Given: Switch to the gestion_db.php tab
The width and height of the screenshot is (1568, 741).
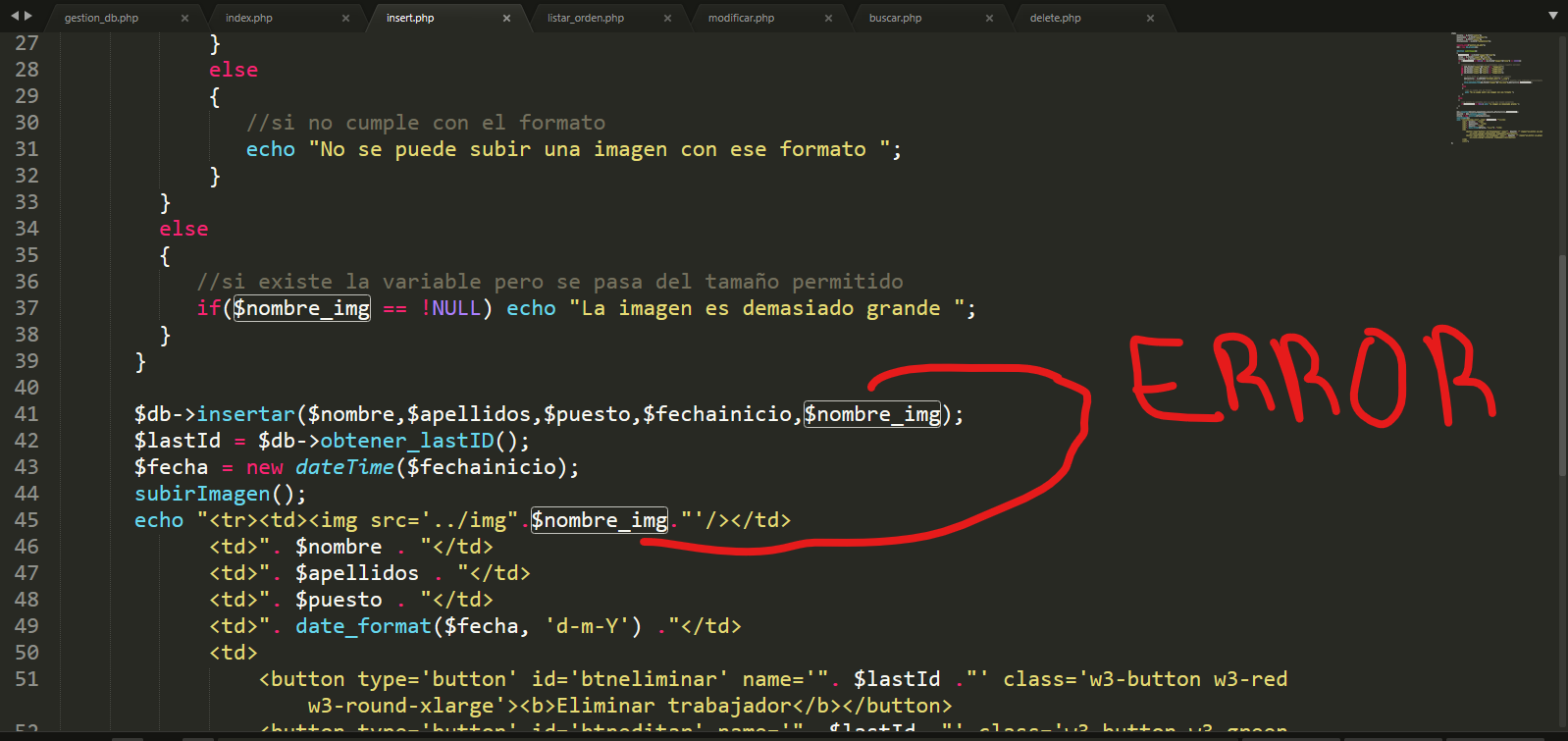Looking at the screenshot, I should point(101,18).
